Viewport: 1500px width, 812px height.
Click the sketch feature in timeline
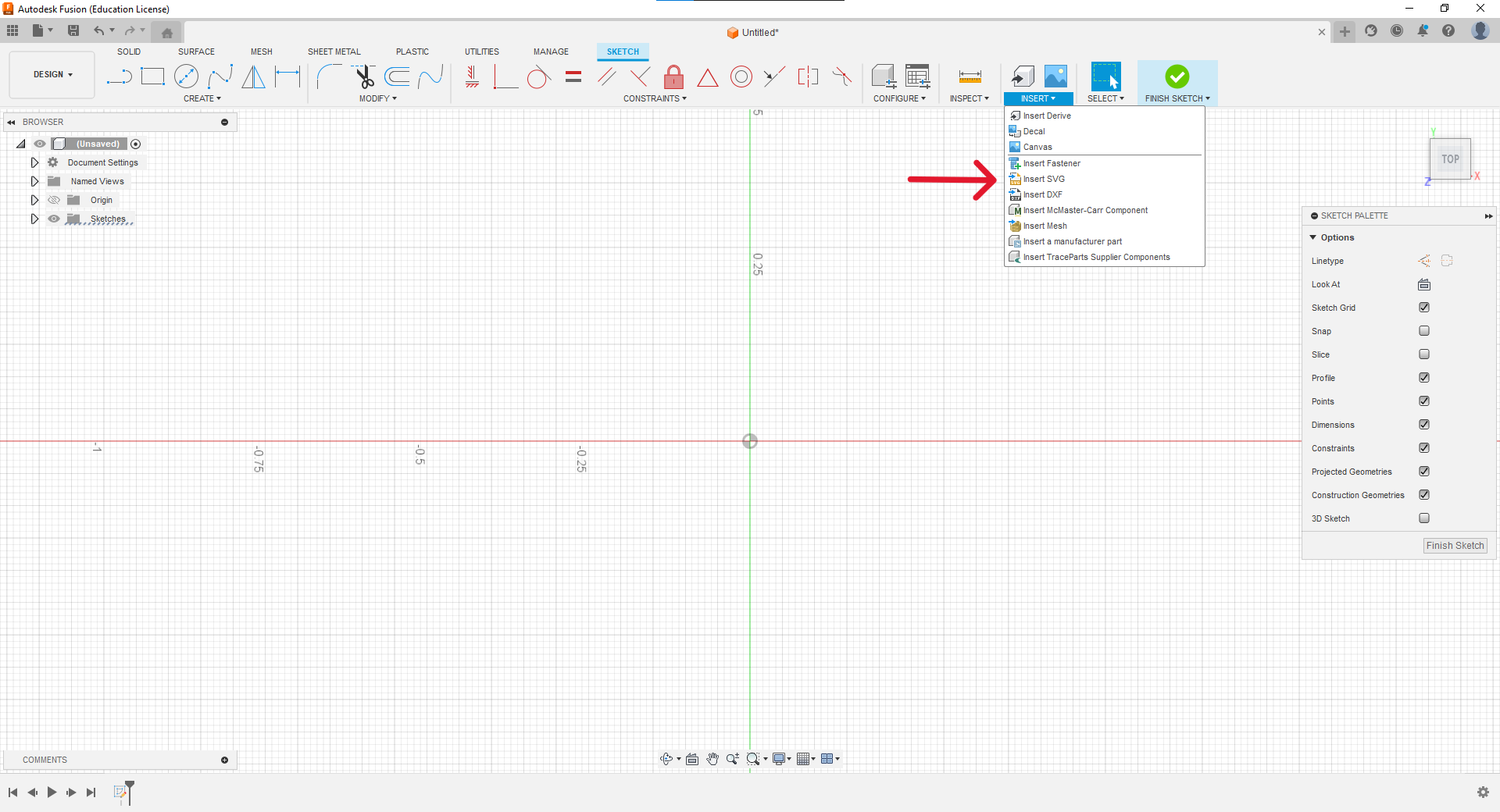click(120, 792)
